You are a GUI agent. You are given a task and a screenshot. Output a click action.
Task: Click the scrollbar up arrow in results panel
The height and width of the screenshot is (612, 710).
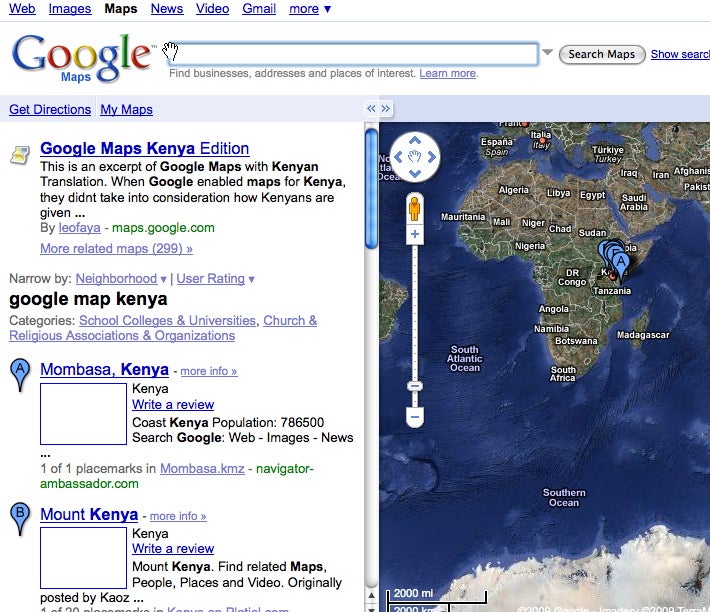click(371, 595)
